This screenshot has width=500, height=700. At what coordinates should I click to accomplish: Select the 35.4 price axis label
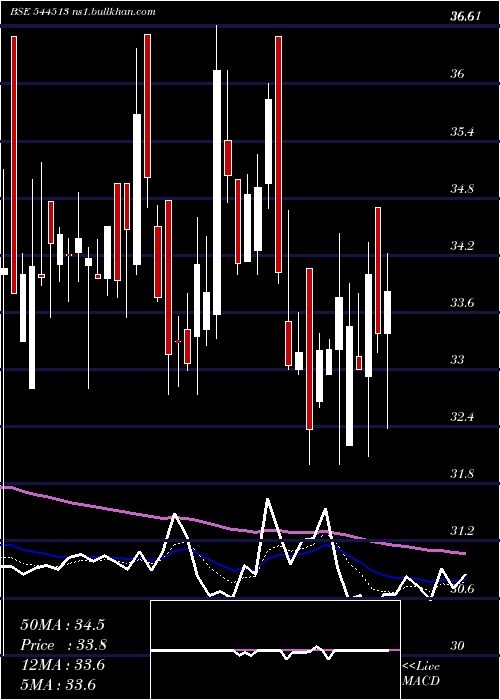tap(460, 132)
